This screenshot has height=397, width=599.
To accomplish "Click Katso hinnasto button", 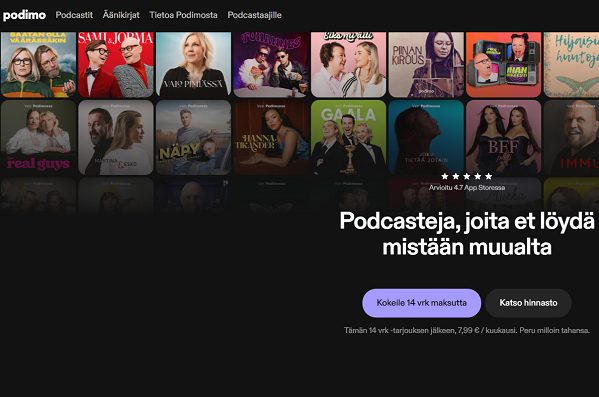I will tap(528, 303).
